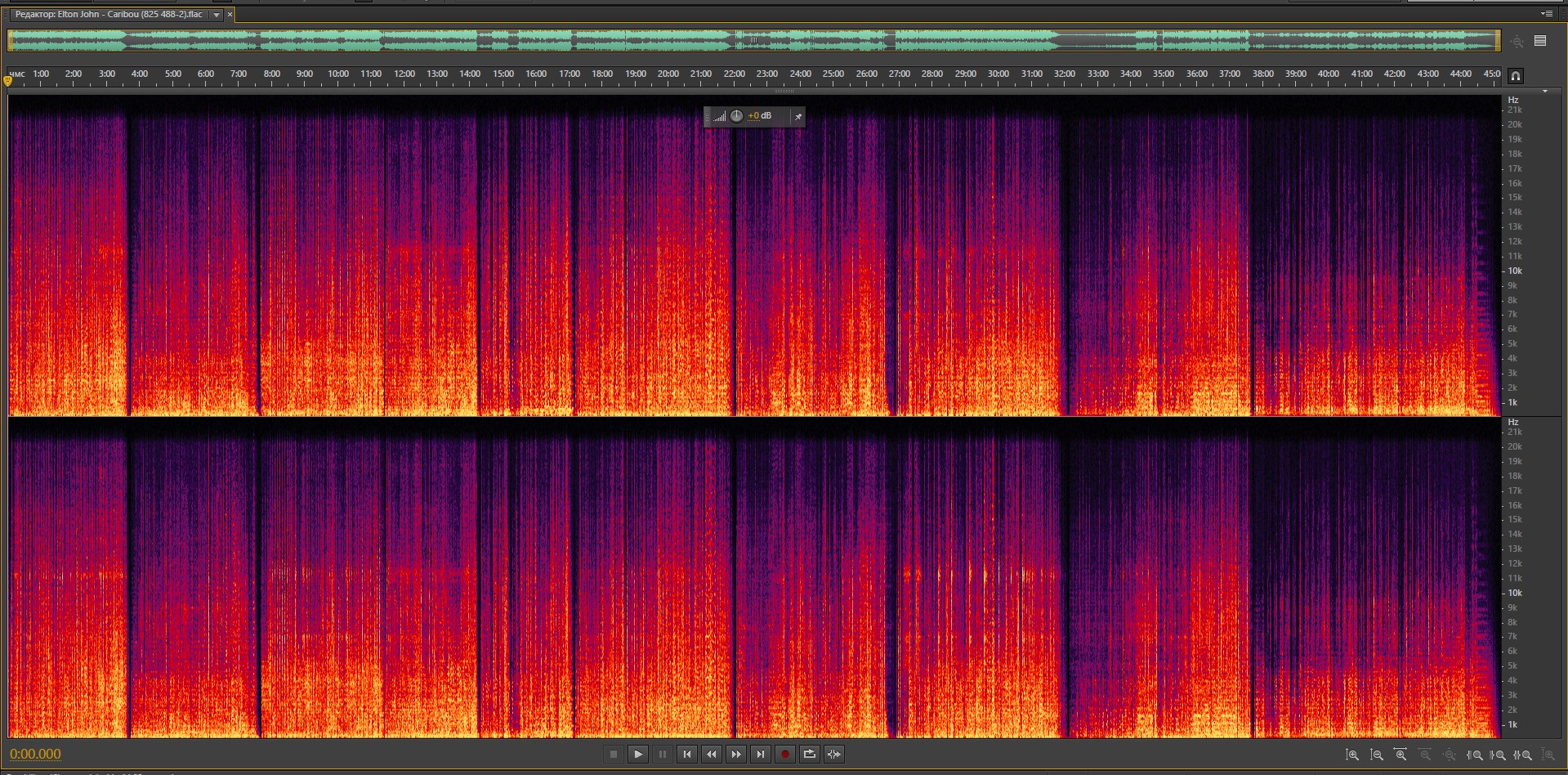Move playhead to previous marker
The height and width of the screenshot is (775, 1568).
pyautogui.click(x=687, y=754)
